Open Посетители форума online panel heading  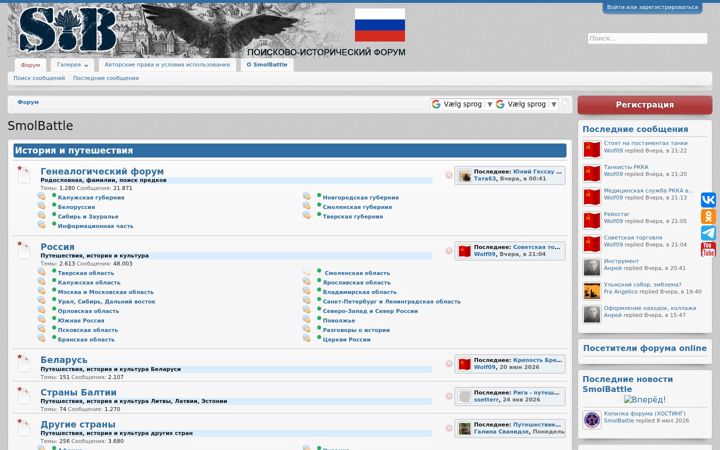[x=645, y=348]
